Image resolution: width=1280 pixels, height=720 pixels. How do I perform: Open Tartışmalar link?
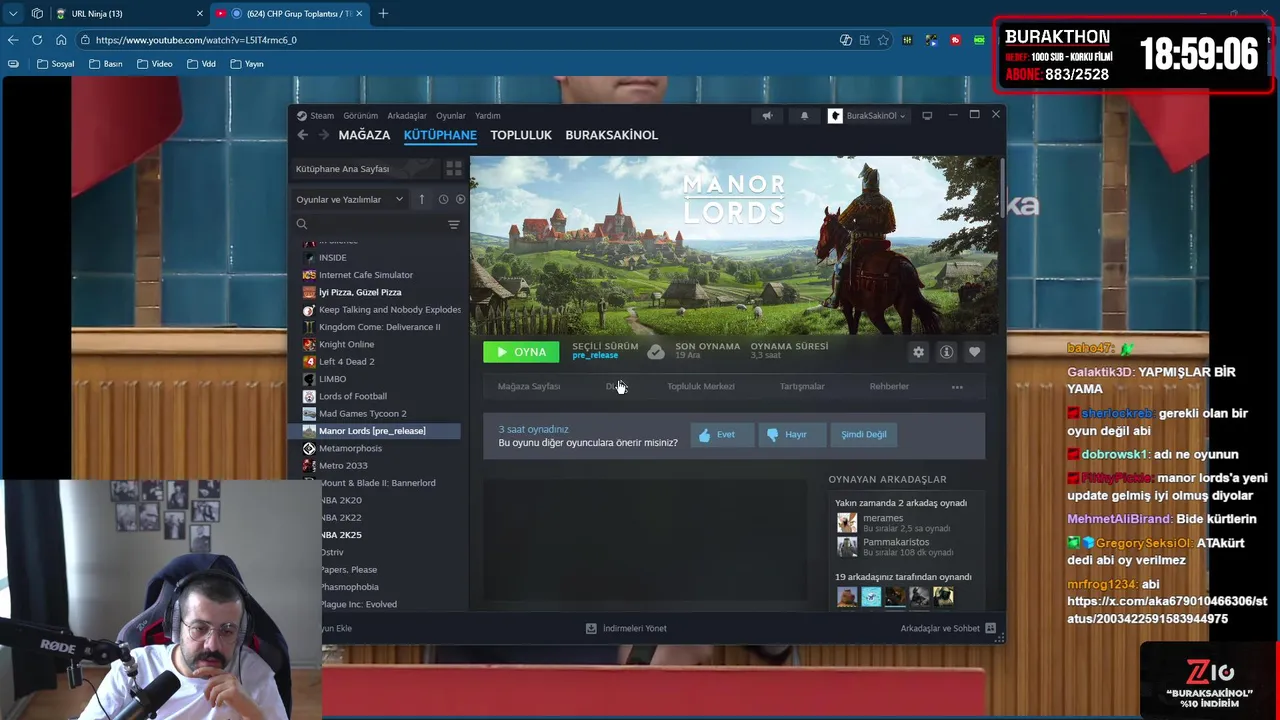pyautogui.click(x=802, y=387)
